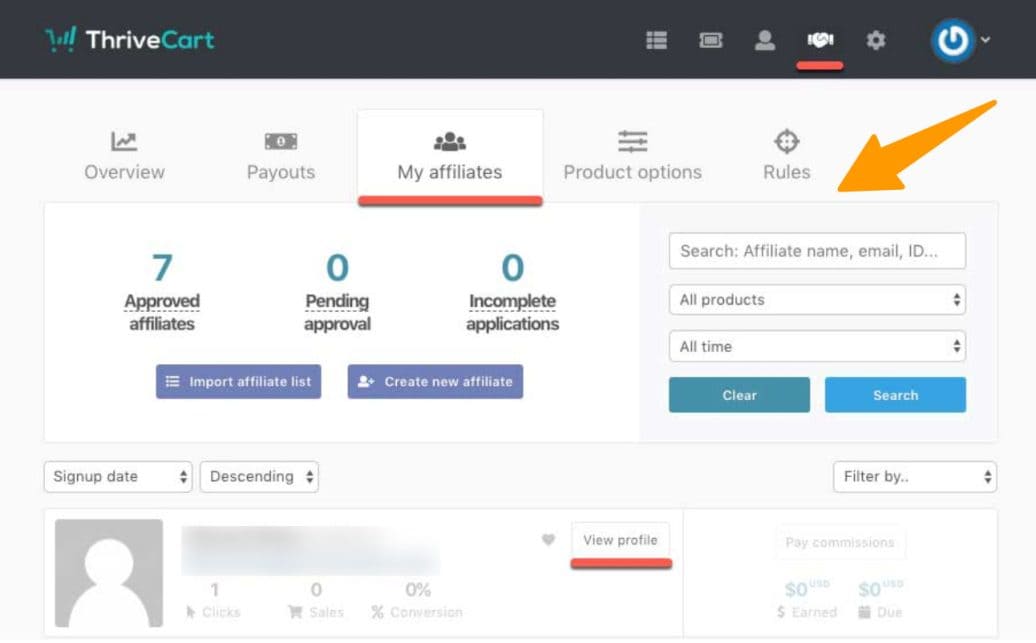Focus the affiliate search input field
Screen dimensions: 1036x643
tap(817, 251)
